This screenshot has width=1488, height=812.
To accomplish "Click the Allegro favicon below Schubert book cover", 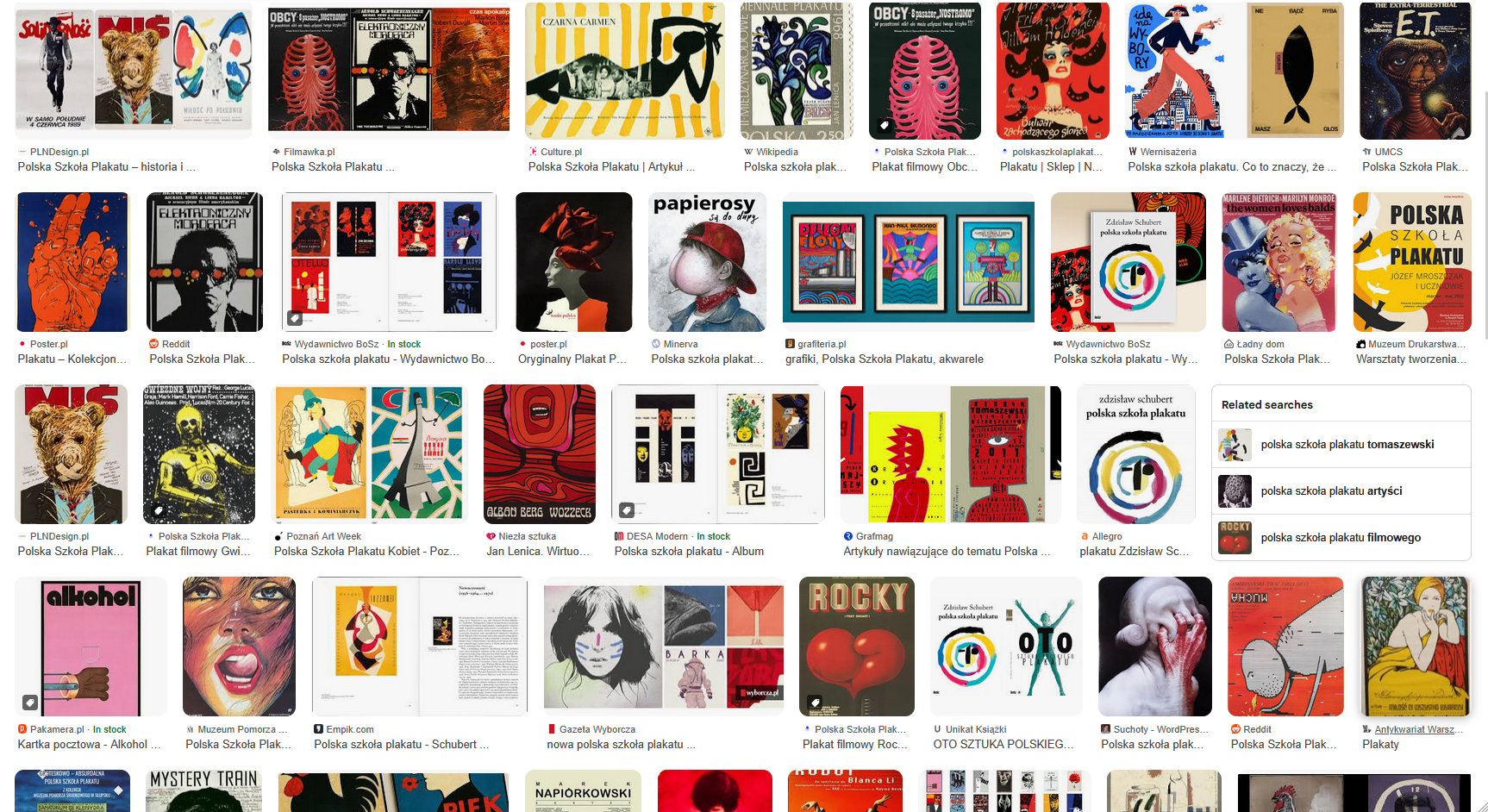I will click(1085, 536).
